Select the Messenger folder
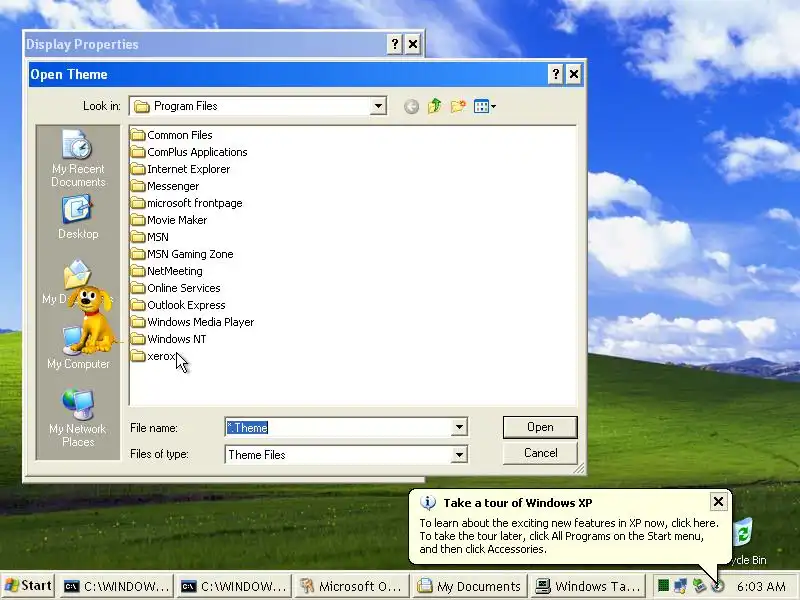 165,186
